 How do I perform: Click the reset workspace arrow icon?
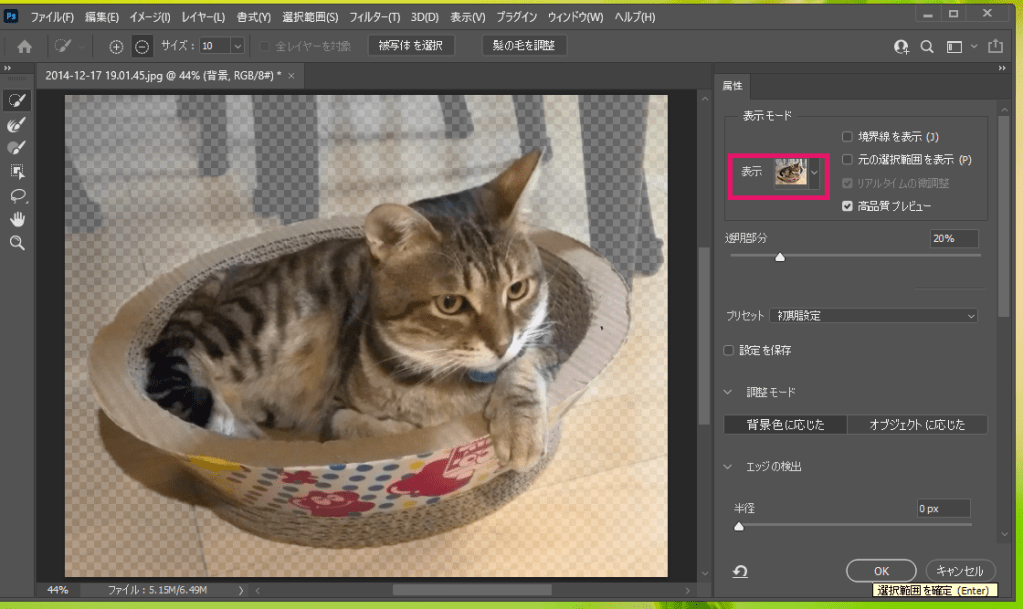pos(740,571)
